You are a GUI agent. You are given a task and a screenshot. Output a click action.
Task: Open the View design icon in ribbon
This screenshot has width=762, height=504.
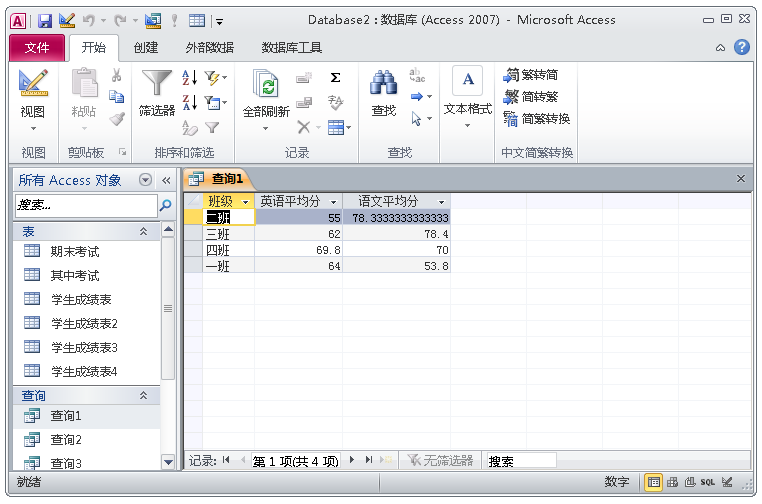pyautogui.click(x=33, y=83)
